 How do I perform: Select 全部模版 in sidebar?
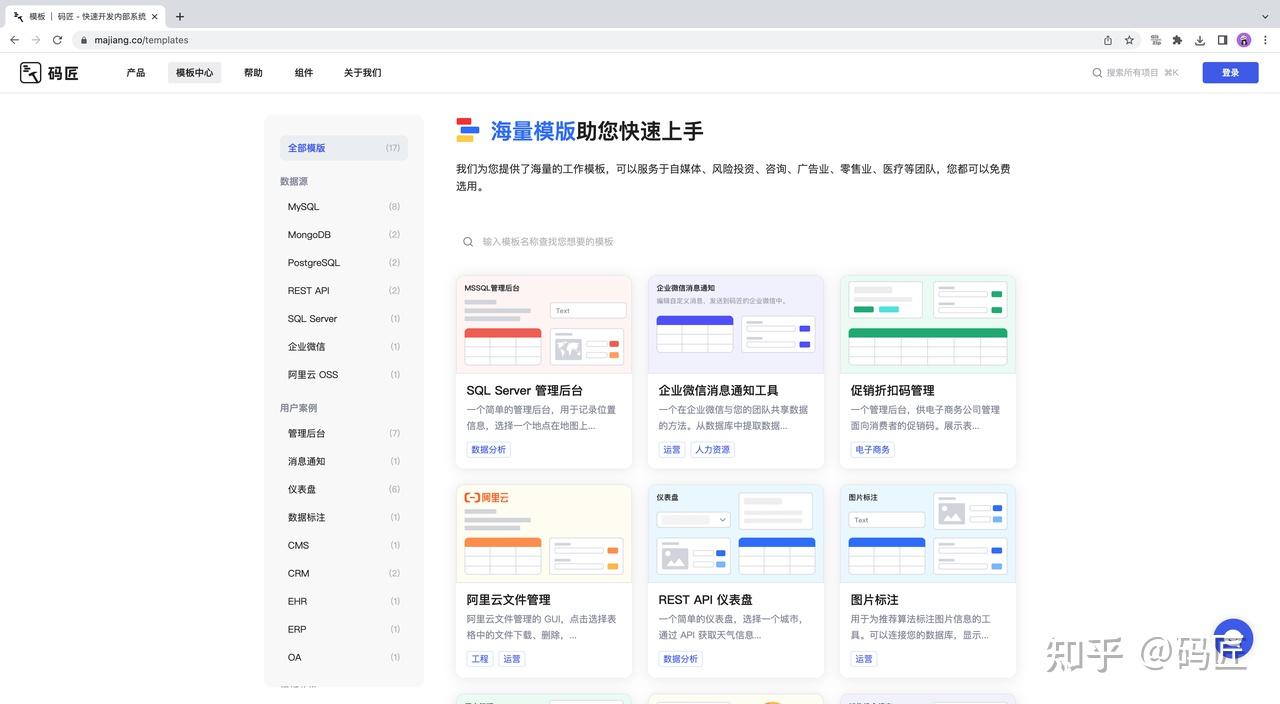click(x=344, y=148)
